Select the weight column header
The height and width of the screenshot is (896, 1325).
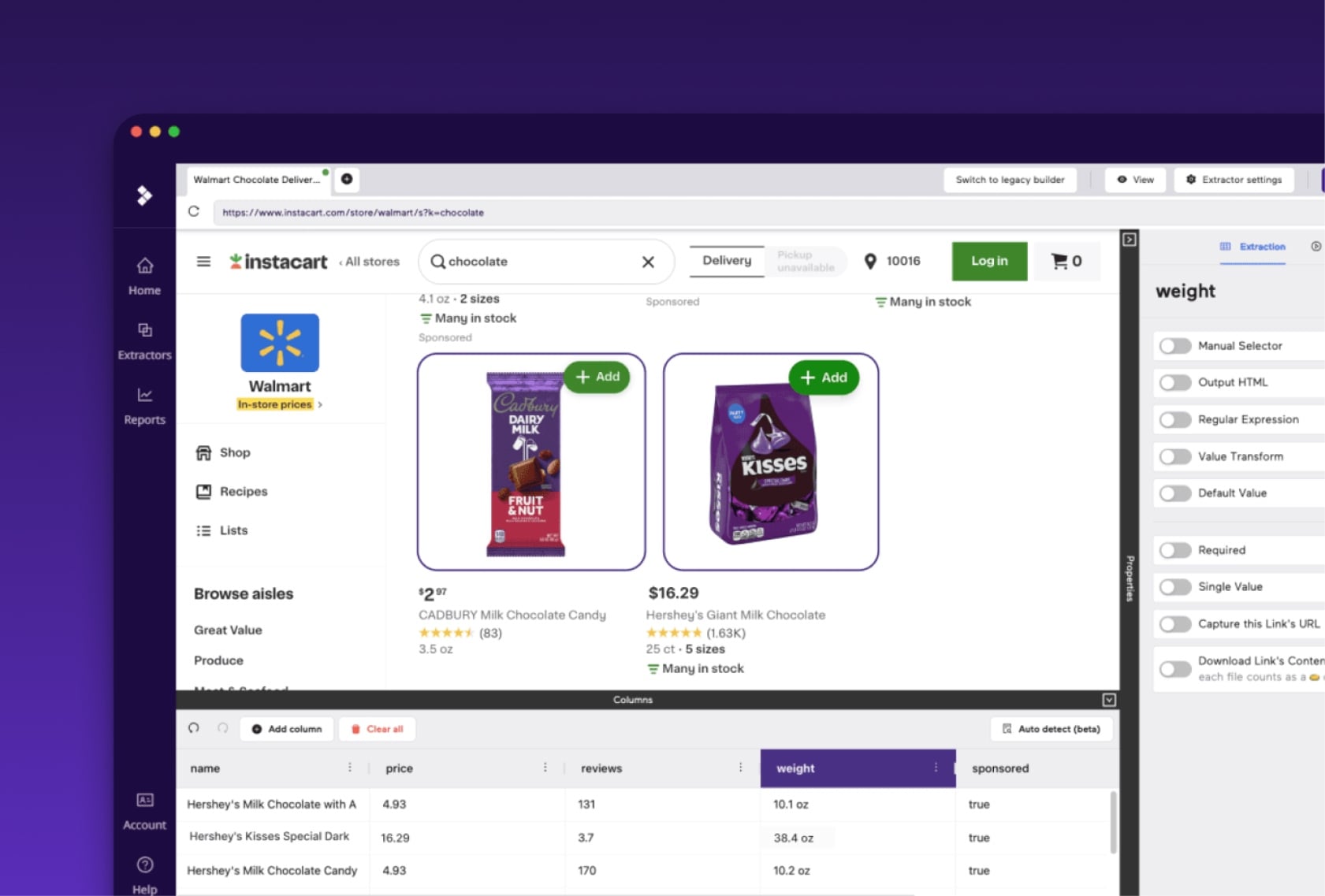(x=858, y=768)
